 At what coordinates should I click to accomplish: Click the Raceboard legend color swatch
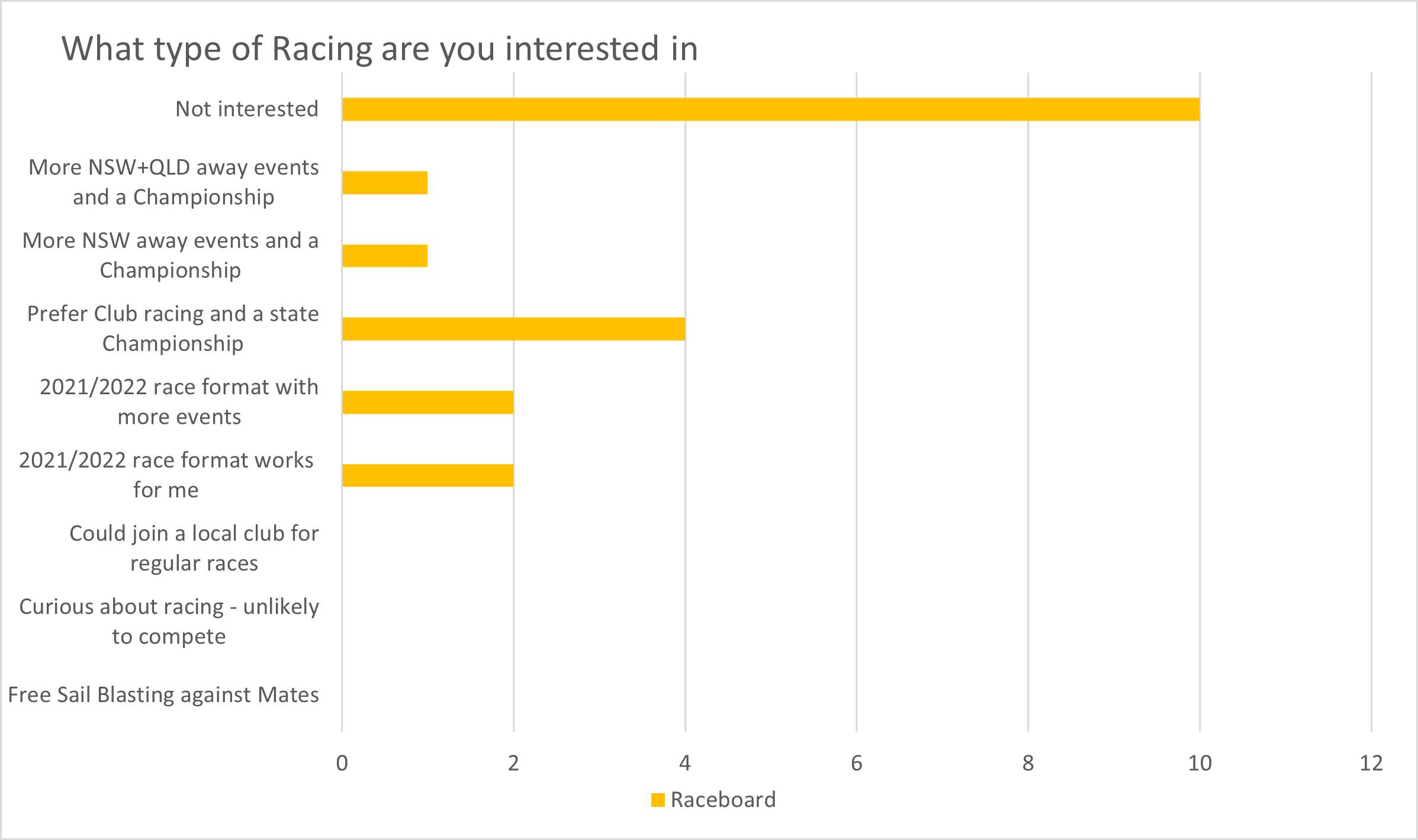pos(658,800)
